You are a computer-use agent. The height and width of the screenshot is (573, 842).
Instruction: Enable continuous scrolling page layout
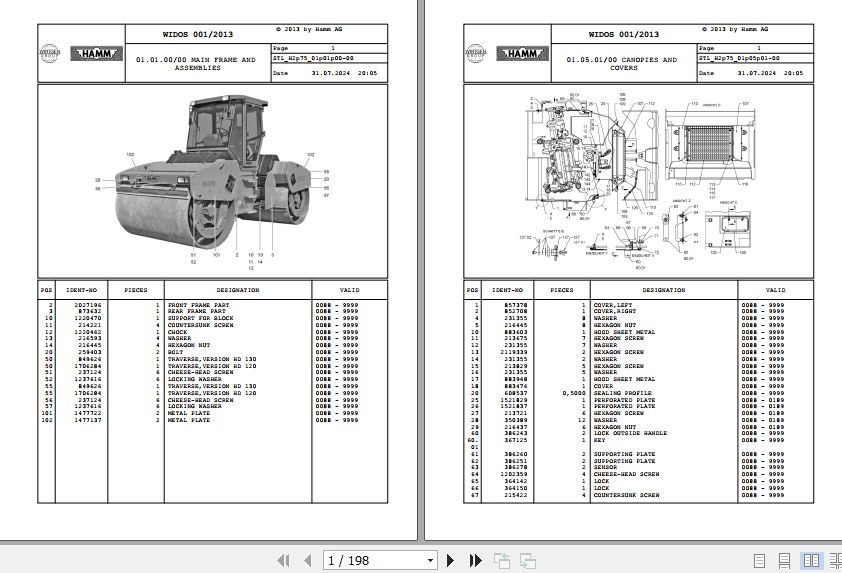pyautogui.click(x=785, y=561)
